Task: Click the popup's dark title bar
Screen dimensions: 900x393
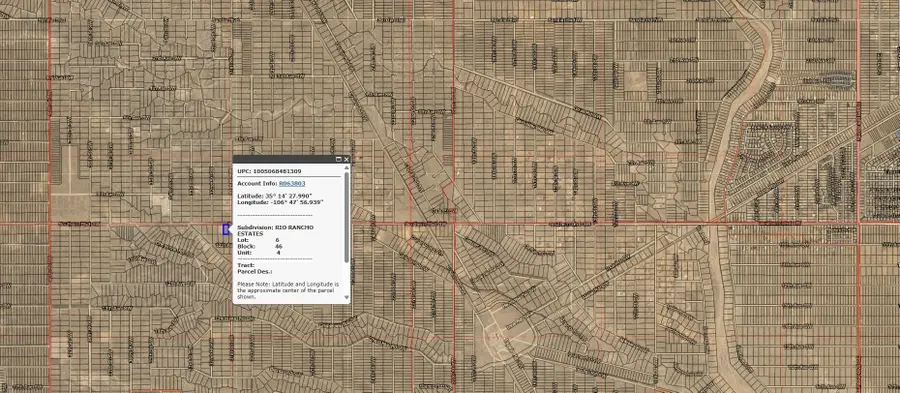Action: click(x=284, y=159)
